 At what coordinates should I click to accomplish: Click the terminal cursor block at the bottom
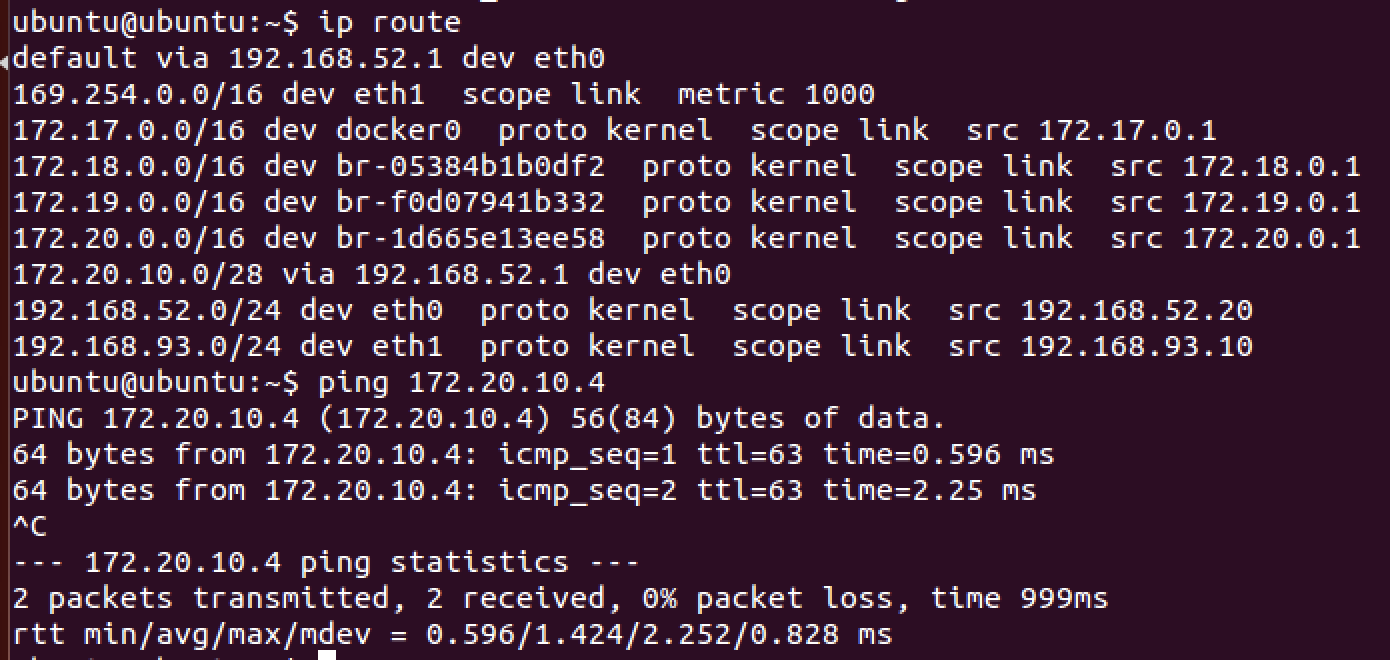coord(326,655)
